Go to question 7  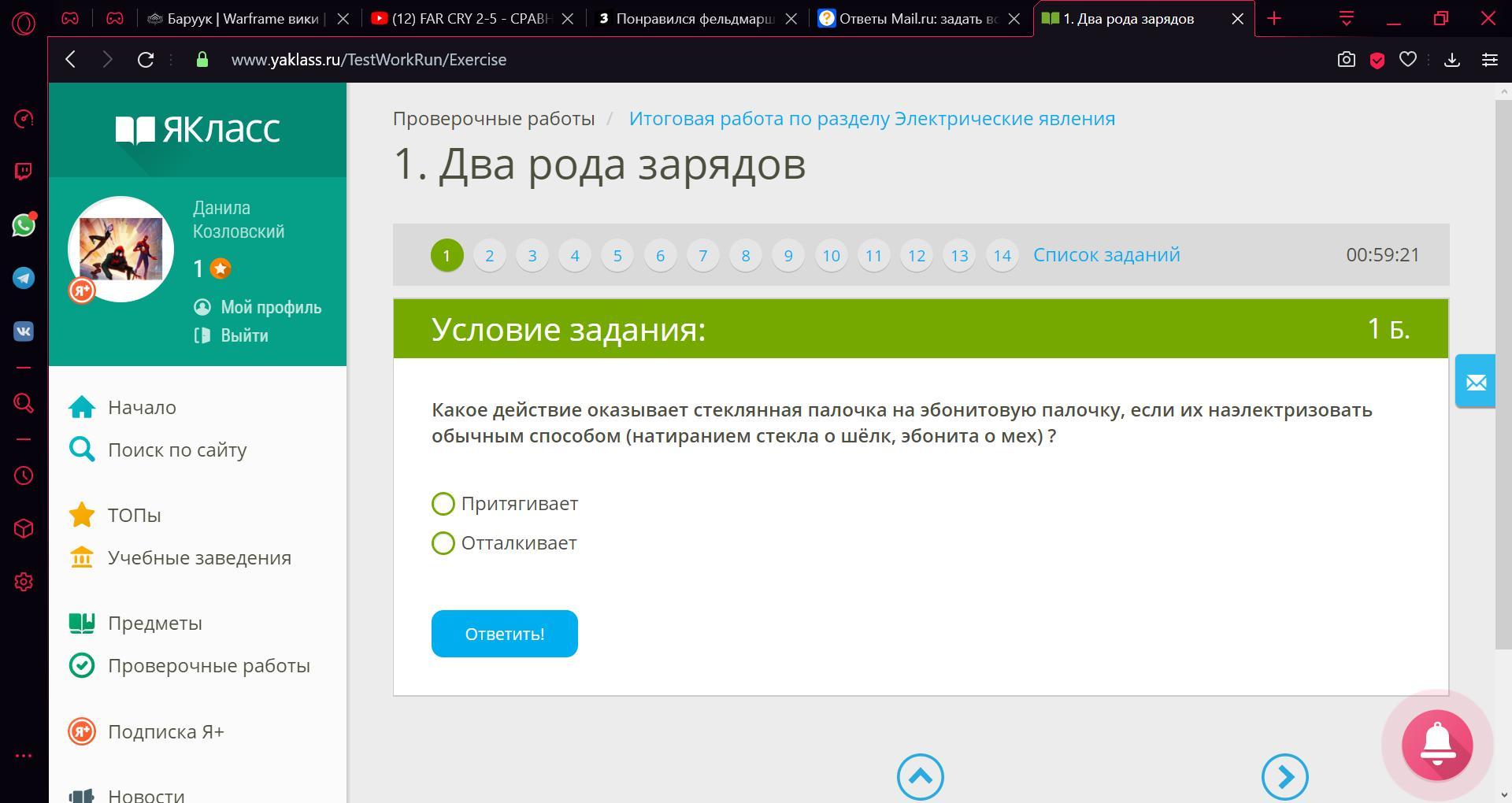[x=703, y=255]
